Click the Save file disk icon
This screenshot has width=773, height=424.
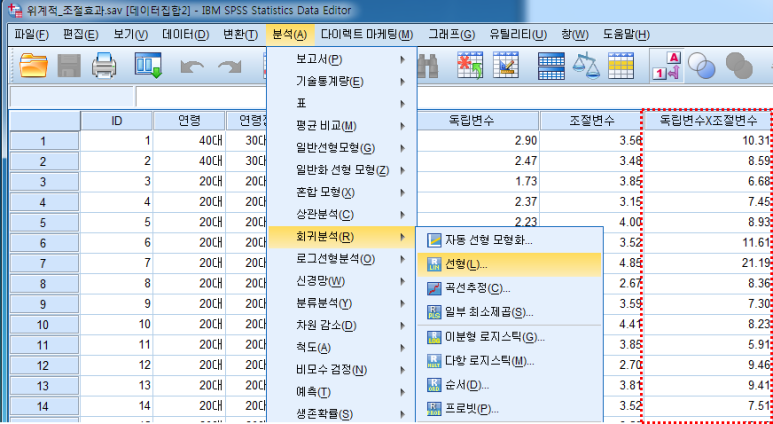click(70, 66)
